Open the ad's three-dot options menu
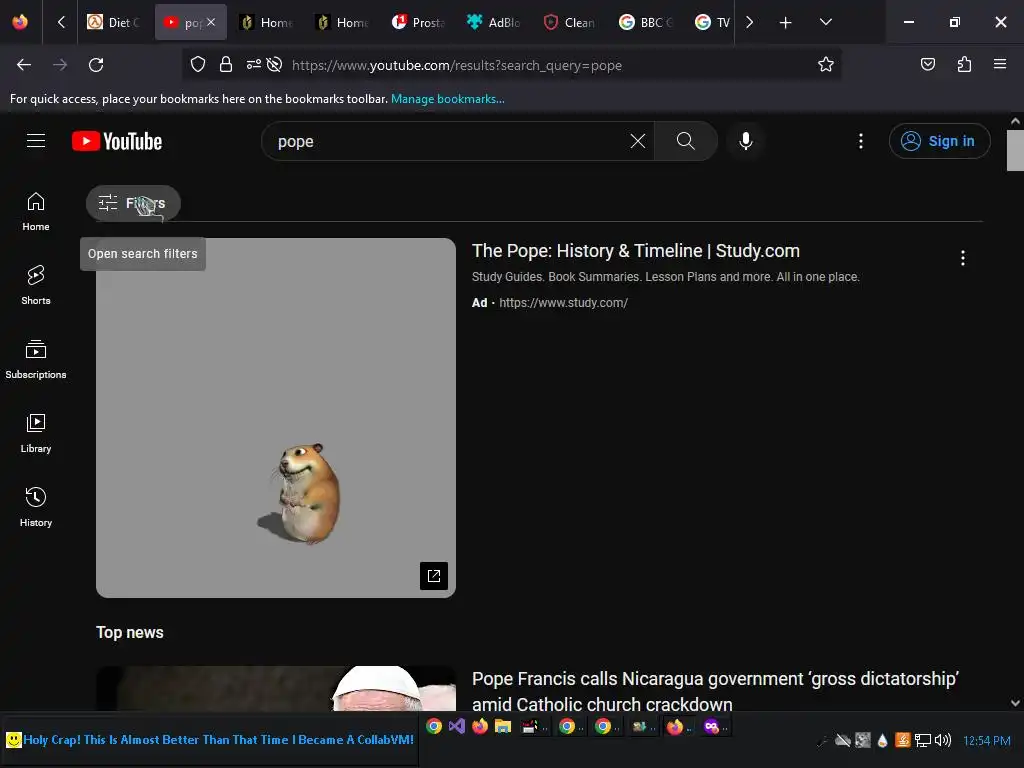 coord(962,258)
